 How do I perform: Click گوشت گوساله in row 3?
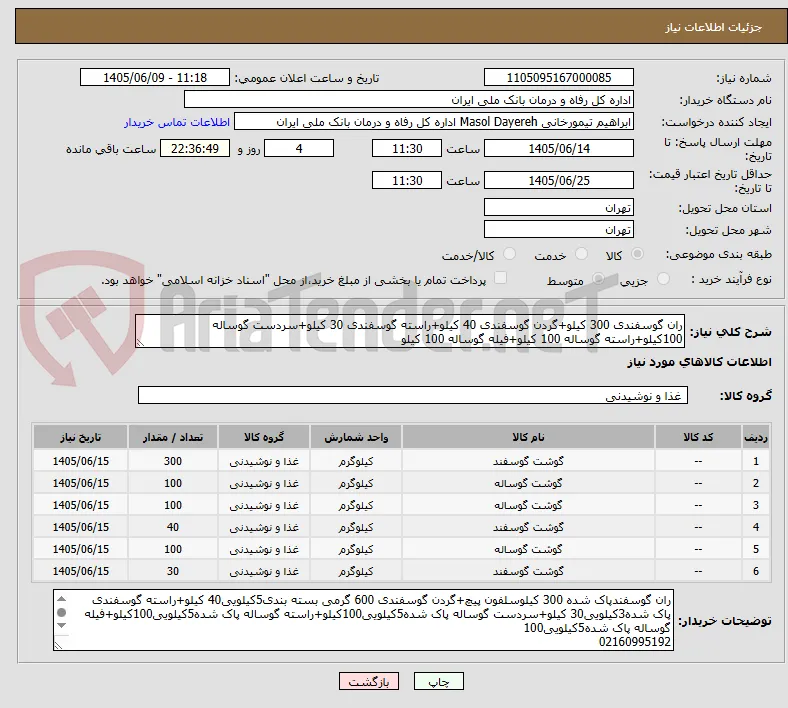pos(528,505)
